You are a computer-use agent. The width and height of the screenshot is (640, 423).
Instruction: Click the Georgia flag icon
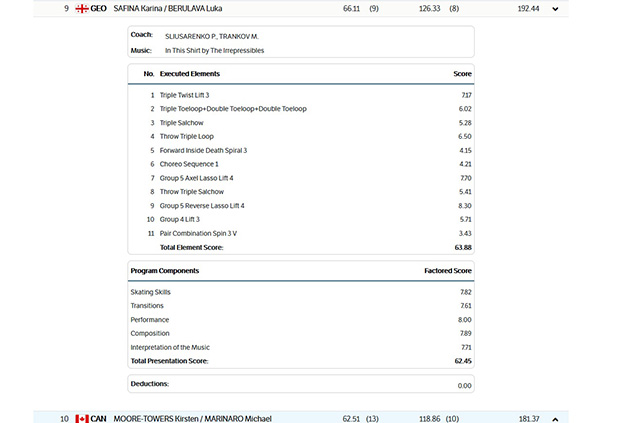(x=81, y=8)
